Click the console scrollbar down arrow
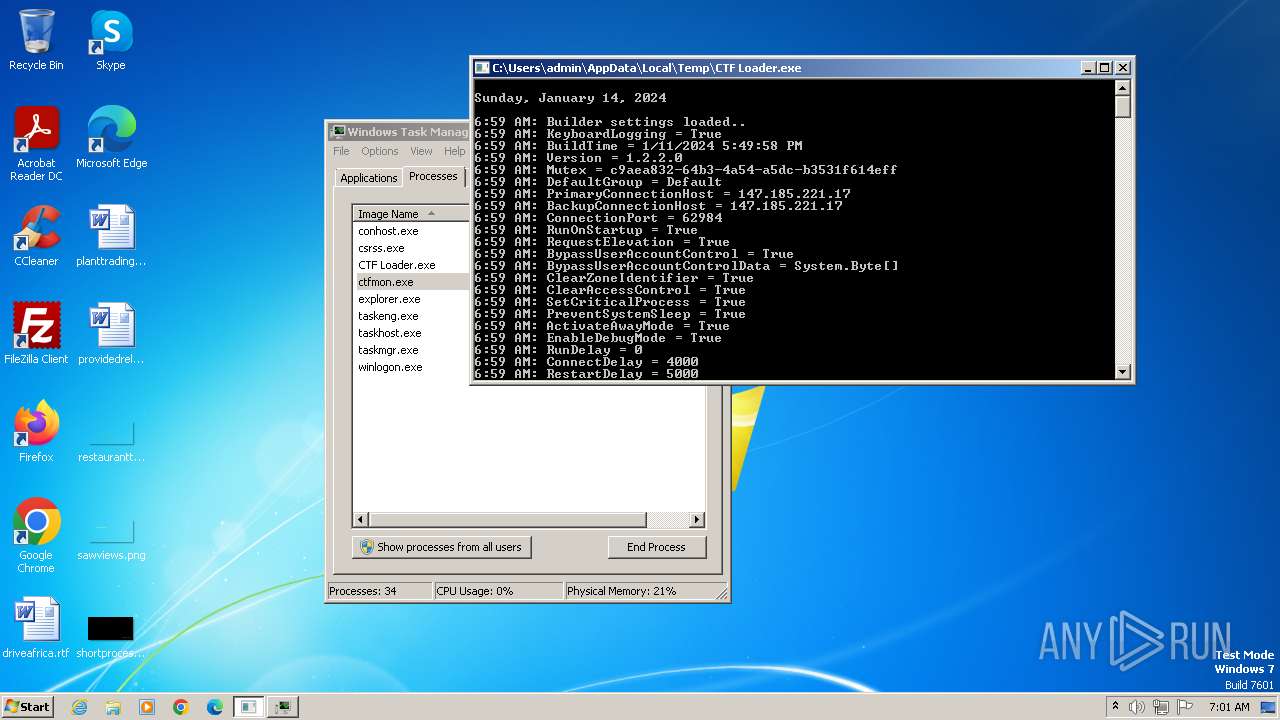Screen dimensions: 1280x720 1122,372
